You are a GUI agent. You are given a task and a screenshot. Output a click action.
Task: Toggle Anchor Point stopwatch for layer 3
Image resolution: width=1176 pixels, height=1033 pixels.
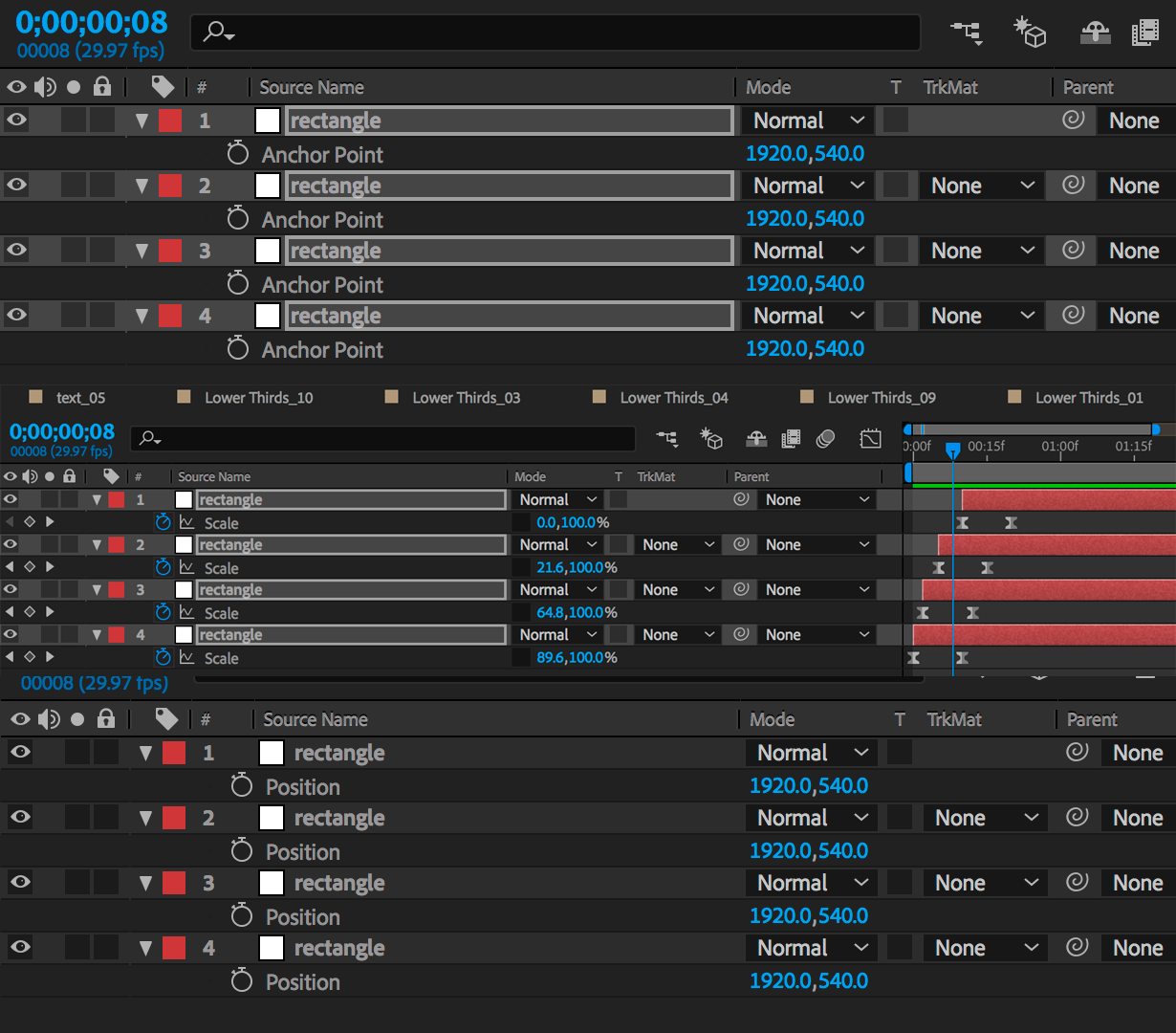[238, 283]
